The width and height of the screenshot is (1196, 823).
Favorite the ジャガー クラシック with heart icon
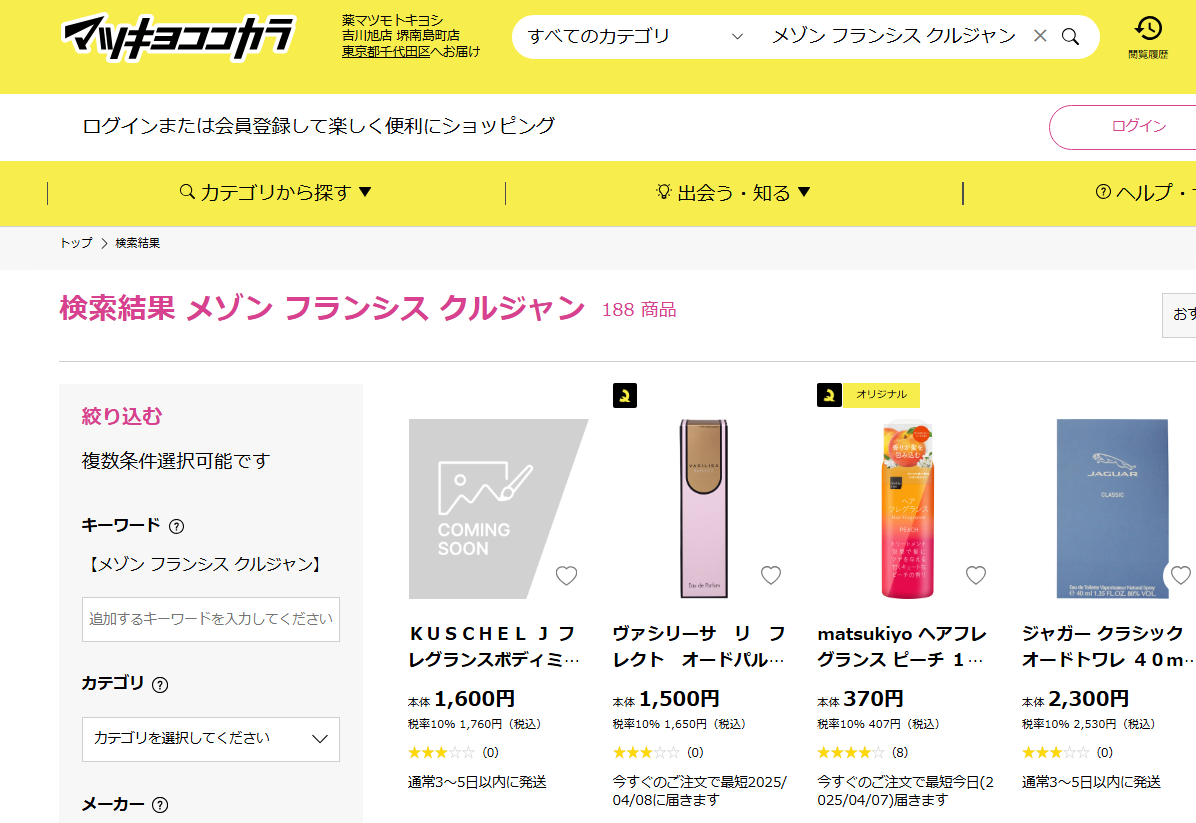(x=1180, y=575)
